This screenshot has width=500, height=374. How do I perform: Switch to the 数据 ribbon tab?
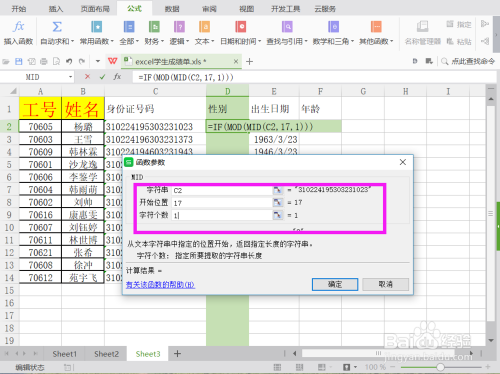pos(172,9)
